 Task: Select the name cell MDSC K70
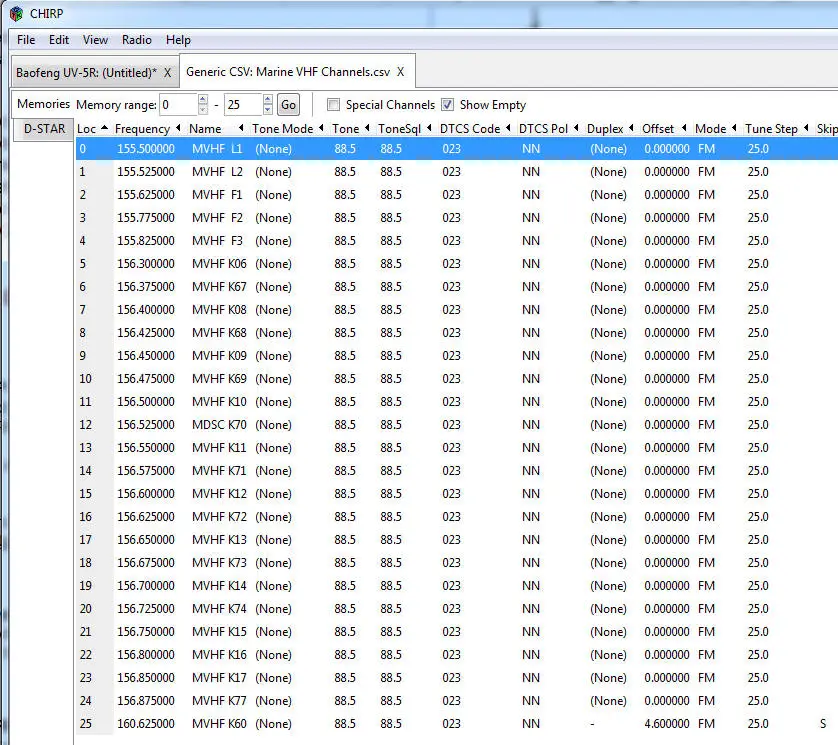click(219, 424)
